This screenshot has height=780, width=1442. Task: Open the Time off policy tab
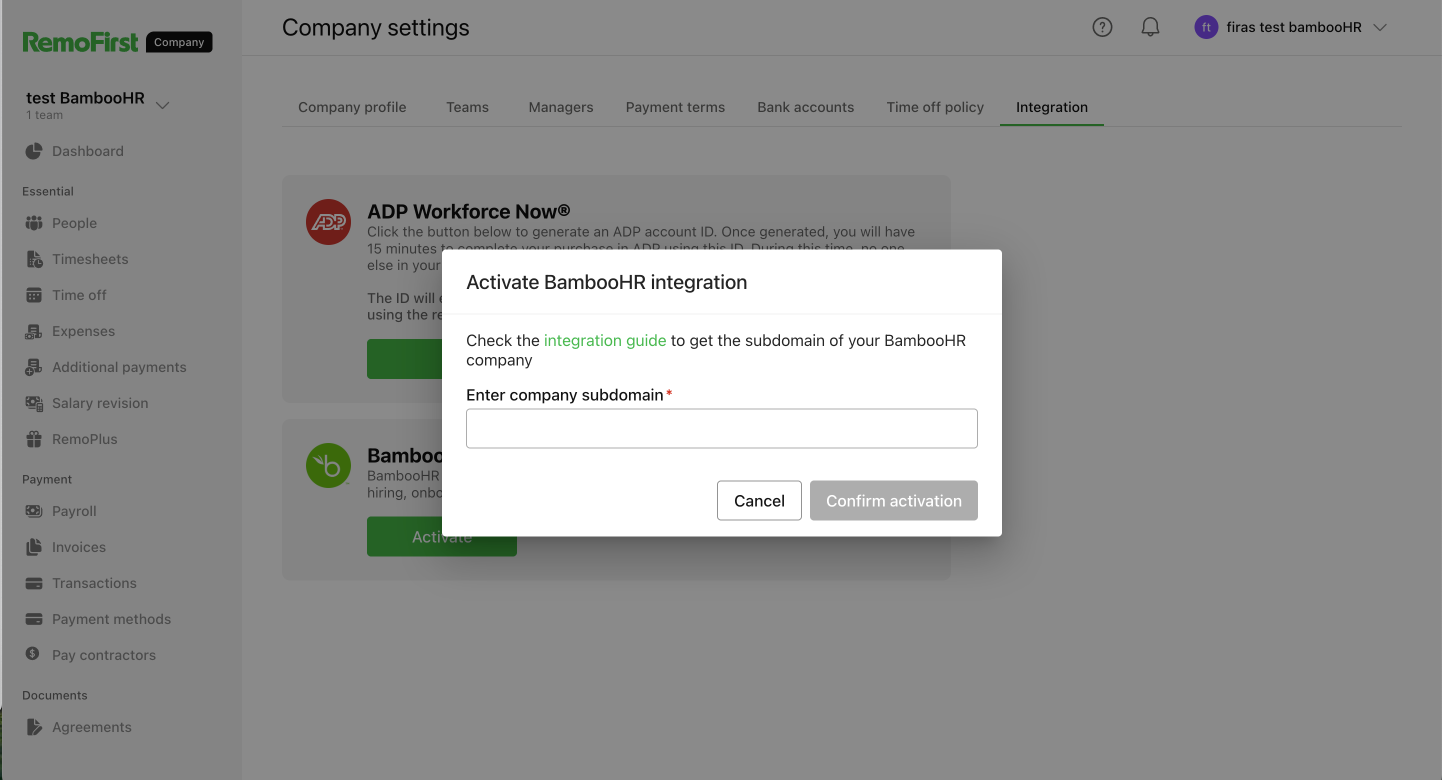click(935, 107)
